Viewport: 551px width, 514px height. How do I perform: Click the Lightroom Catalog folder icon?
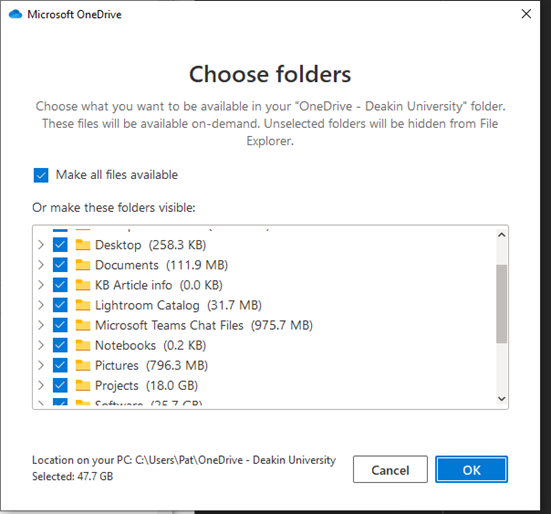83,305
